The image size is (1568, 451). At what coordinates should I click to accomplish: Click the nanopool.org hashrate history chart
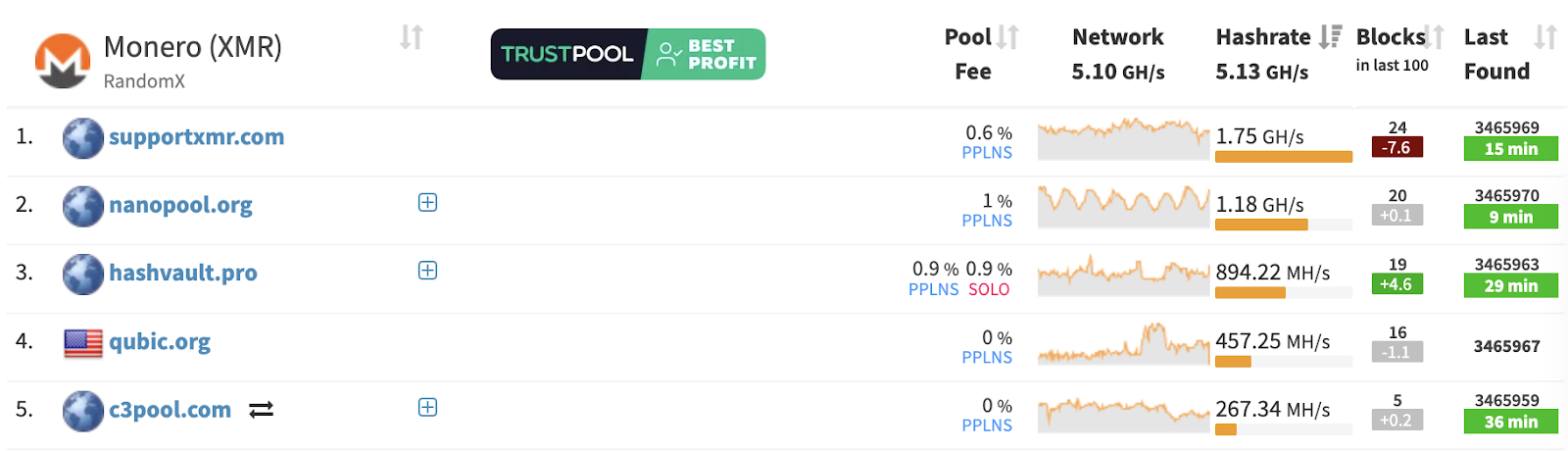tap(1123, 206)
